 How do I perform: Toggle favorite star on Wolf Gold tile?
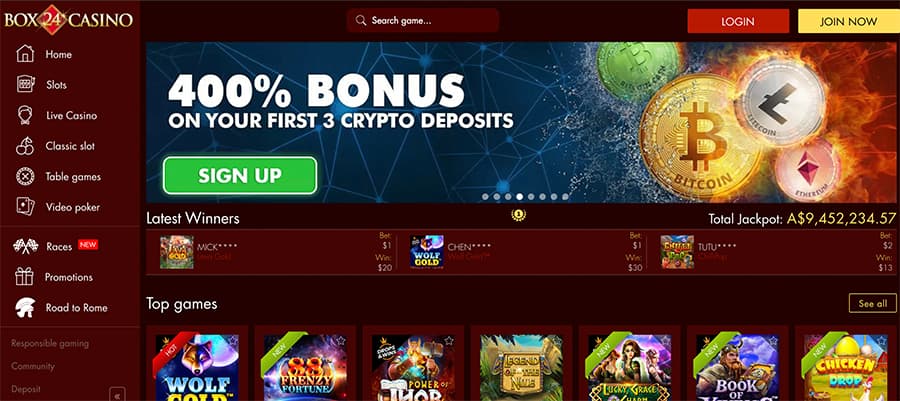(x=232, y=341)
